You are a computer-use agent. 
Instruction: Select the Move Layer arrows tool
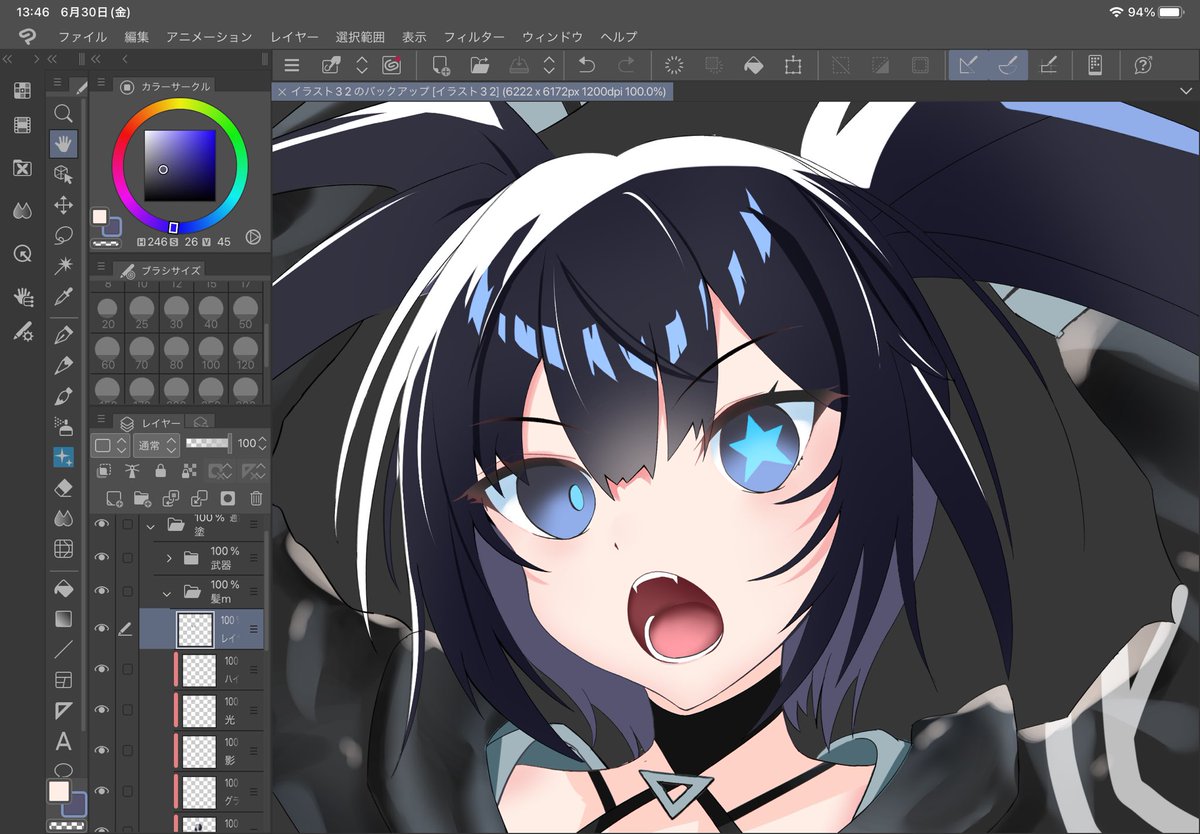(63, 205)
